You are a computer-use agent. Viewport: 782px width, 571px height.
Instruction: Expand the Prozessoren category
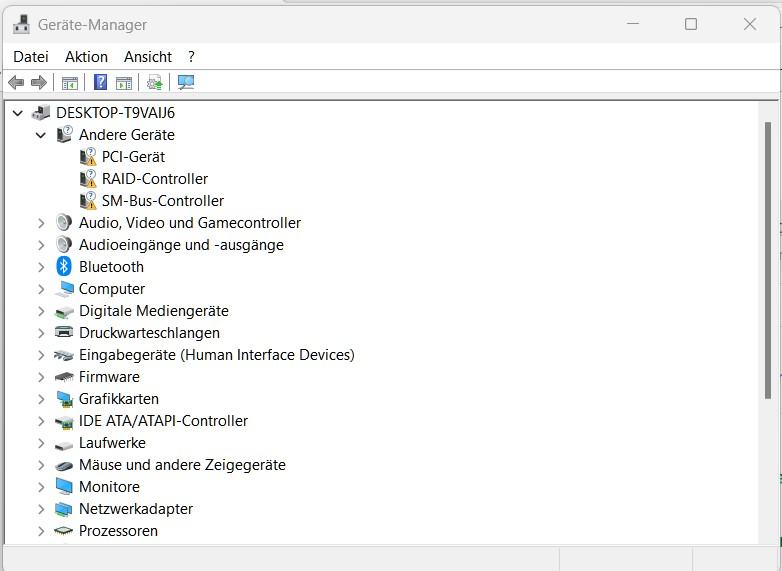[x=41, y=531]
